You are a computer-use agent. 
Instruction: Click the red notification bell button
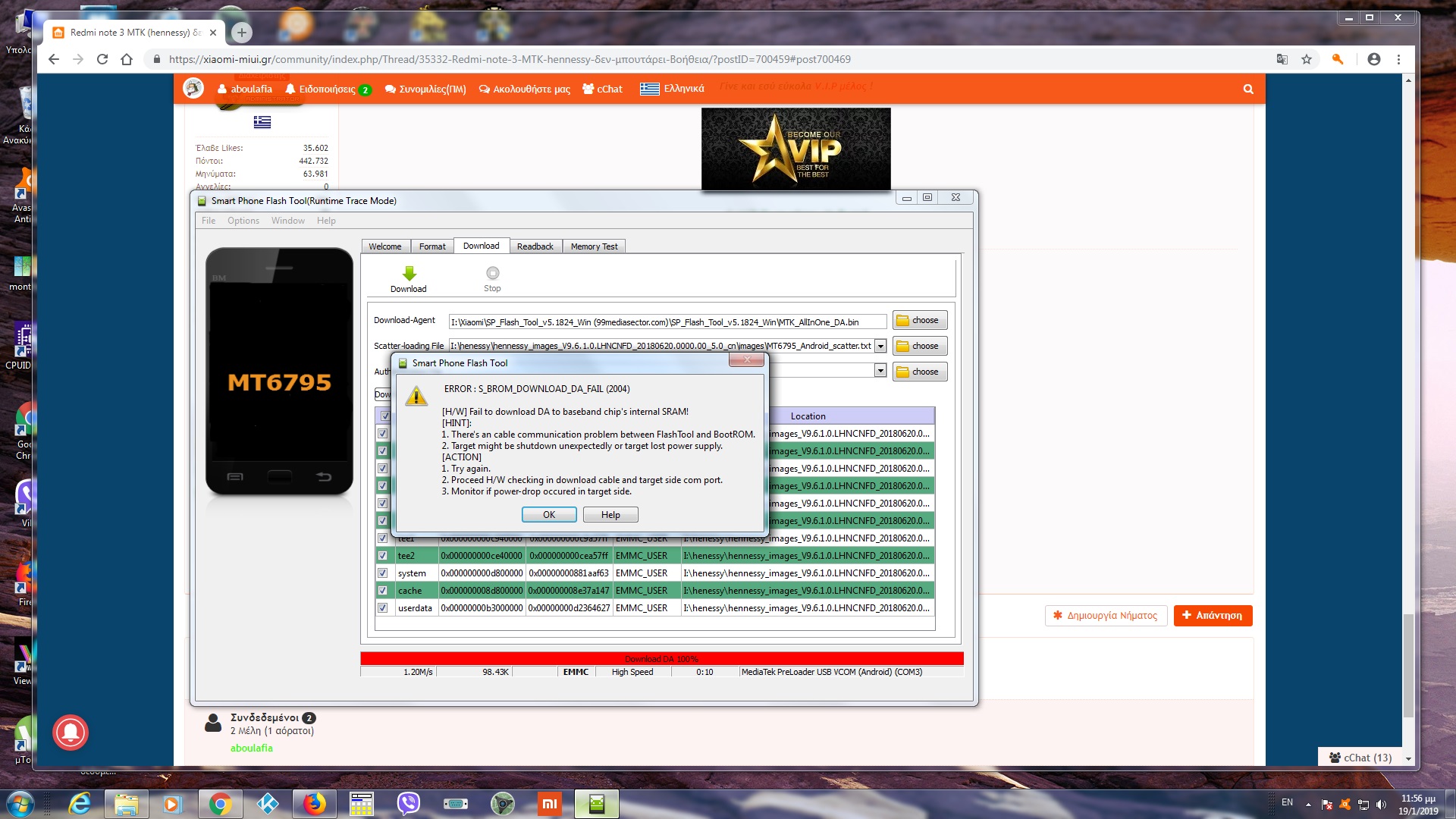[71, 732]
